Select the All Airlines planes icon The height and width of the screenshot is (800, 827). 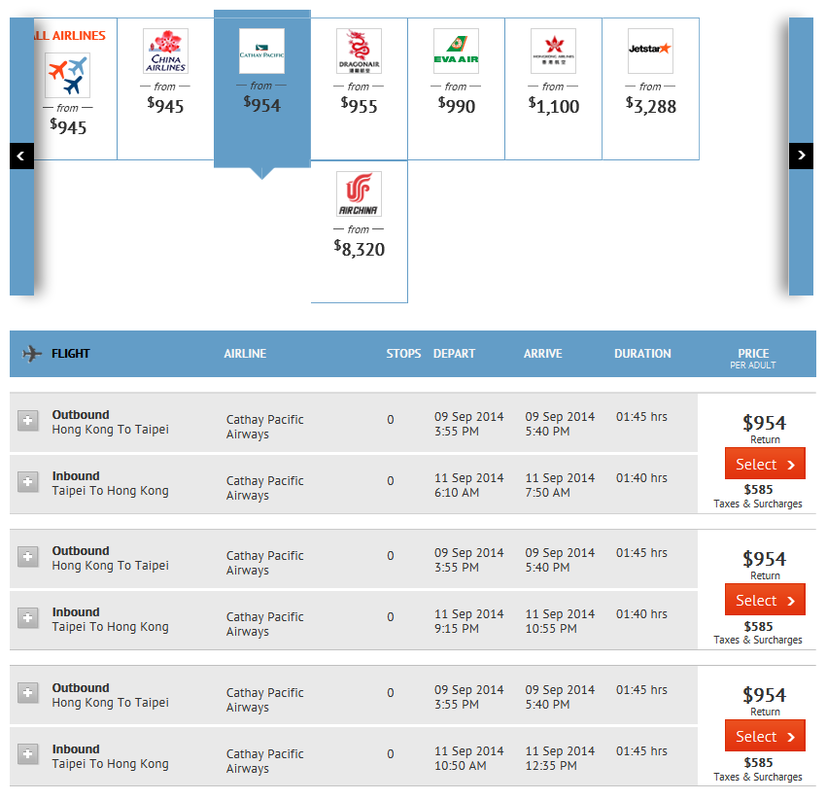[67, 75]
